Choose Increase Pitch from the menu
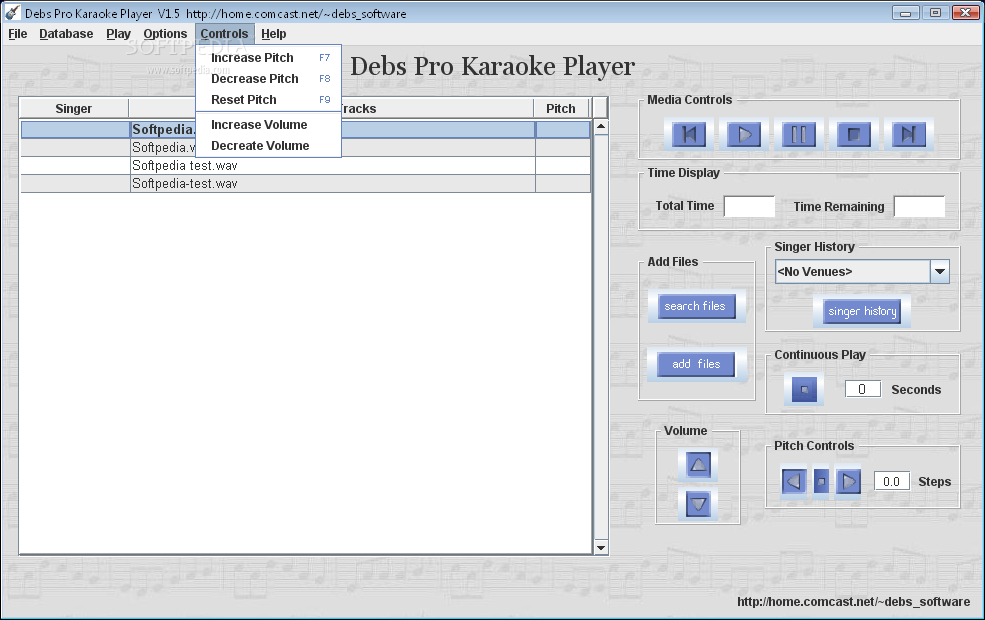Screen dimensions: 985x620 [269, 58]
